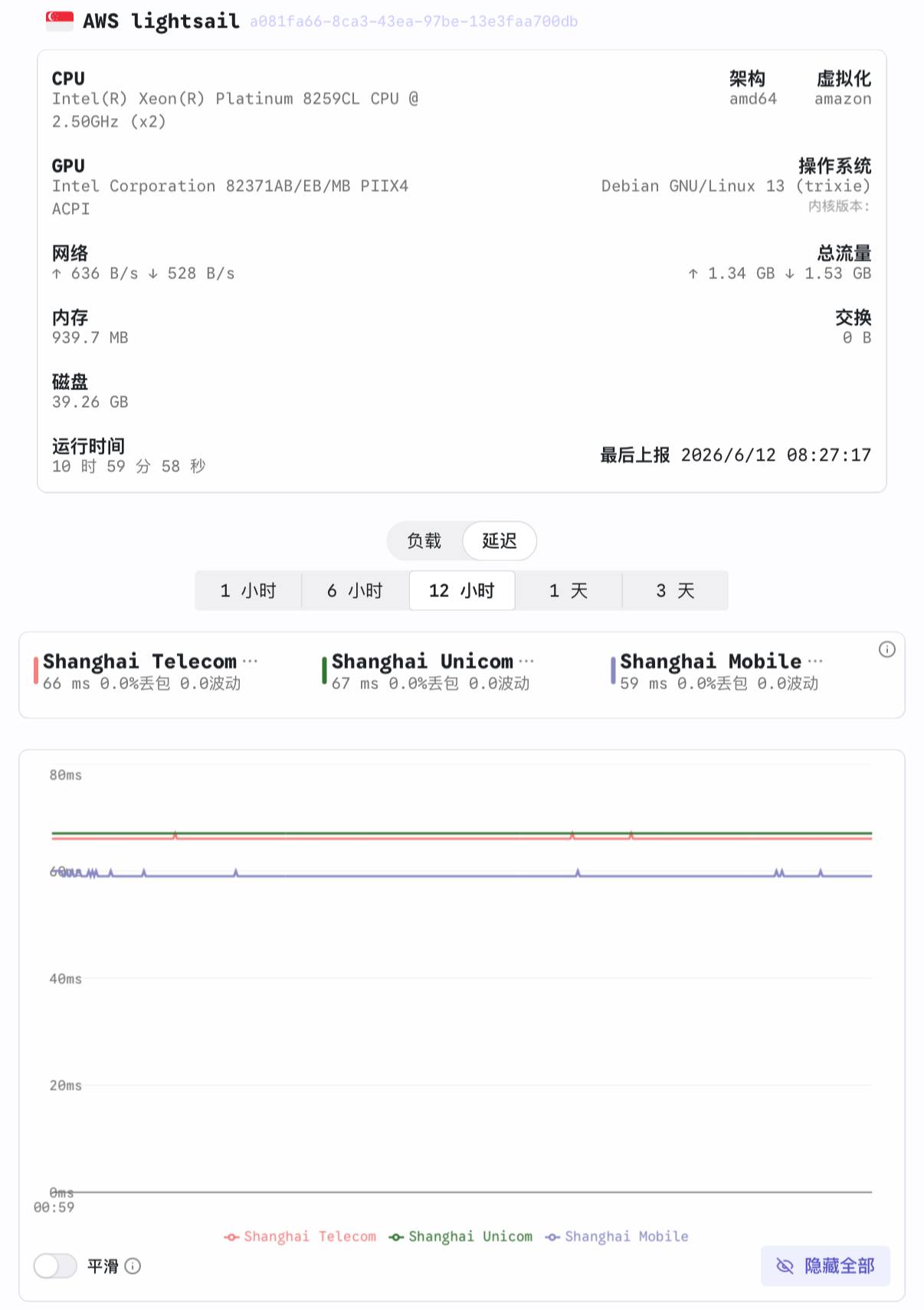Click the crossed-eye icon in 隐藏全部
924x1310 pixels.
point(785,1266)
